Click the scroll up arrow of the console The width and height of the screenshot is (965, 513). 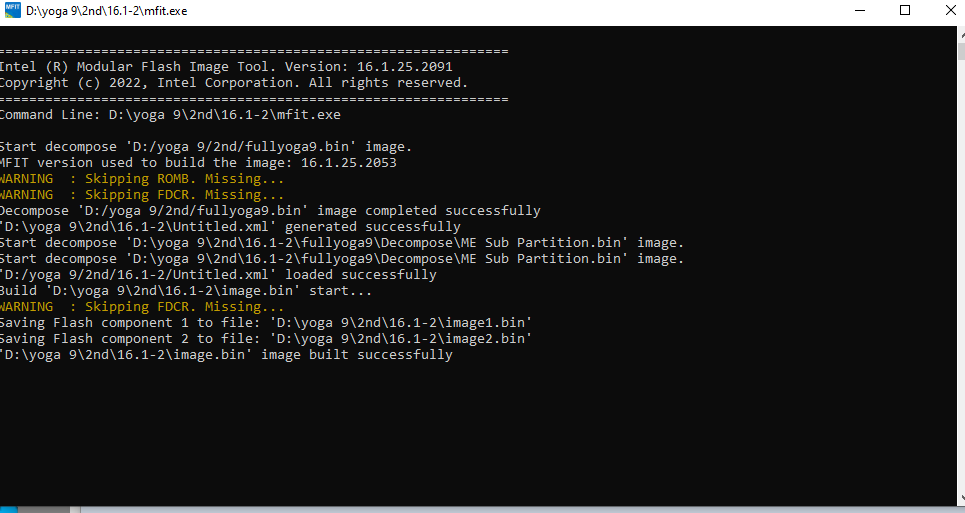[x=961, y=34]
